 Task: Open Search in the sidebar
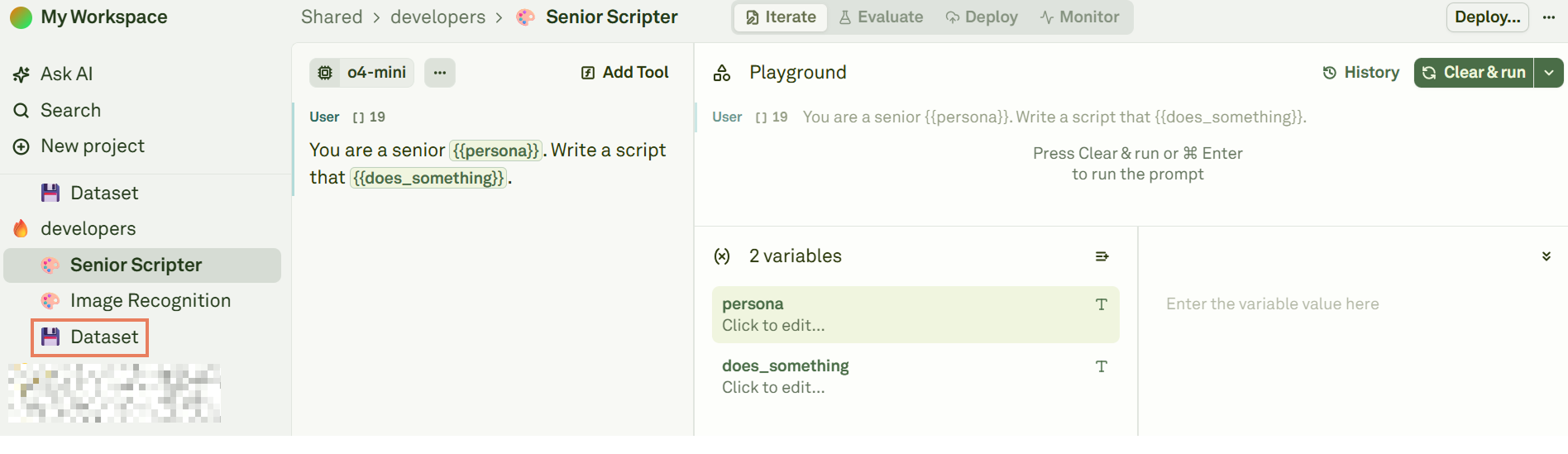[x=70, y=110]
